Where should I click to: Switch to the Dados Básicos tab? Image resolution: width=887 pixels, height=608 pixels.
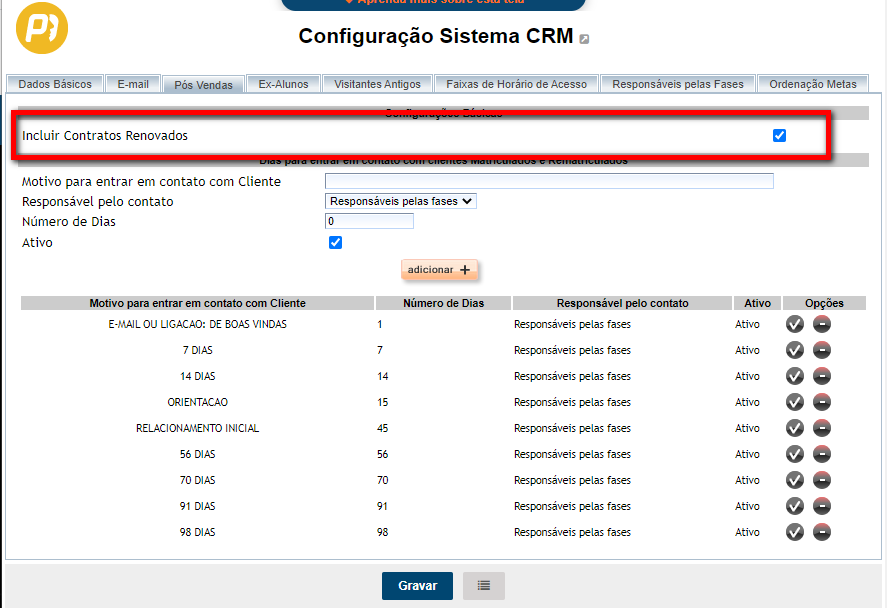(55, 84)
